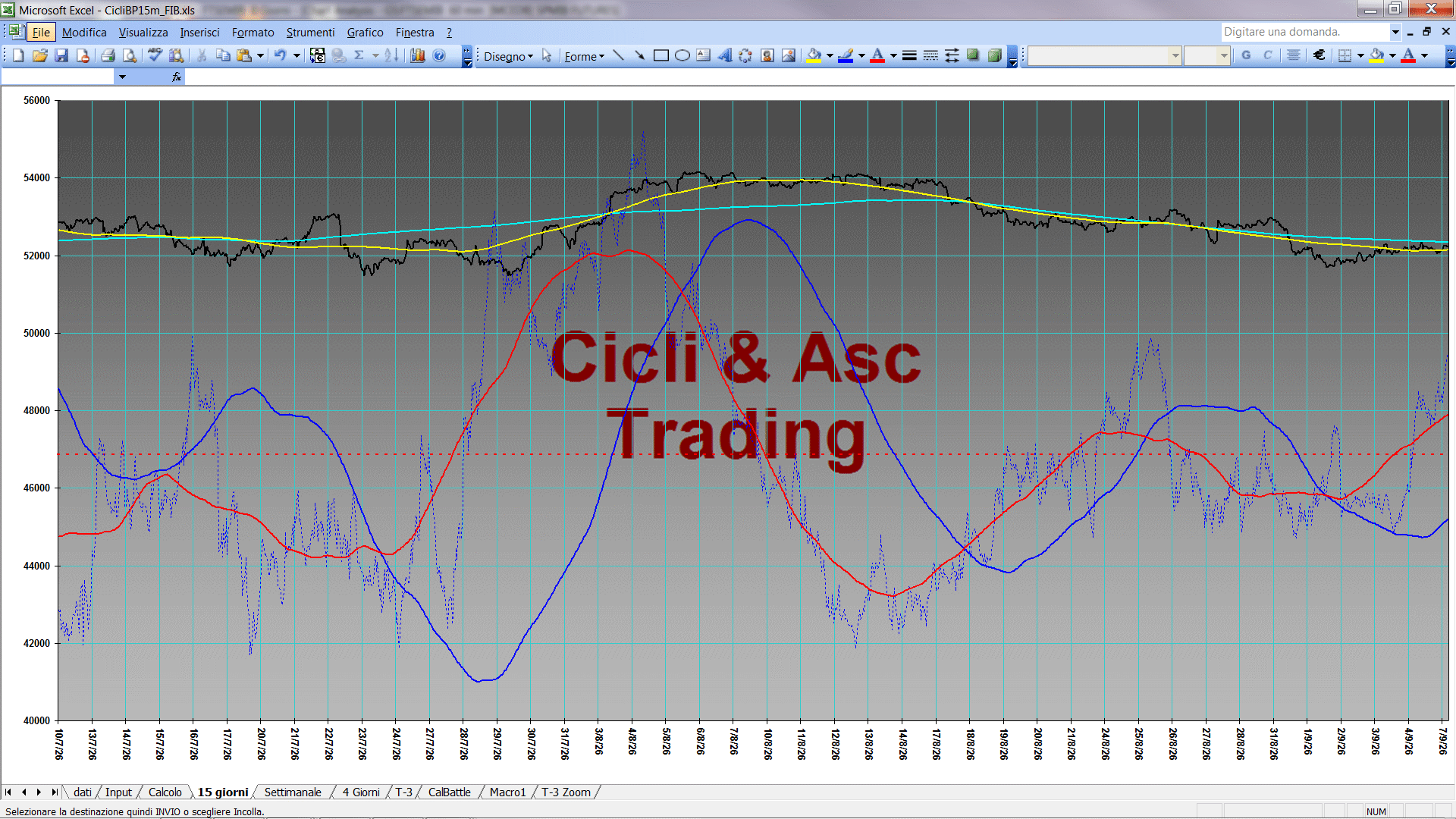This screenshot has height=819, width=1456.
Task: Switch to the Settimanale sheet tab
Action: pyautogui.click(x=293, y=792)
